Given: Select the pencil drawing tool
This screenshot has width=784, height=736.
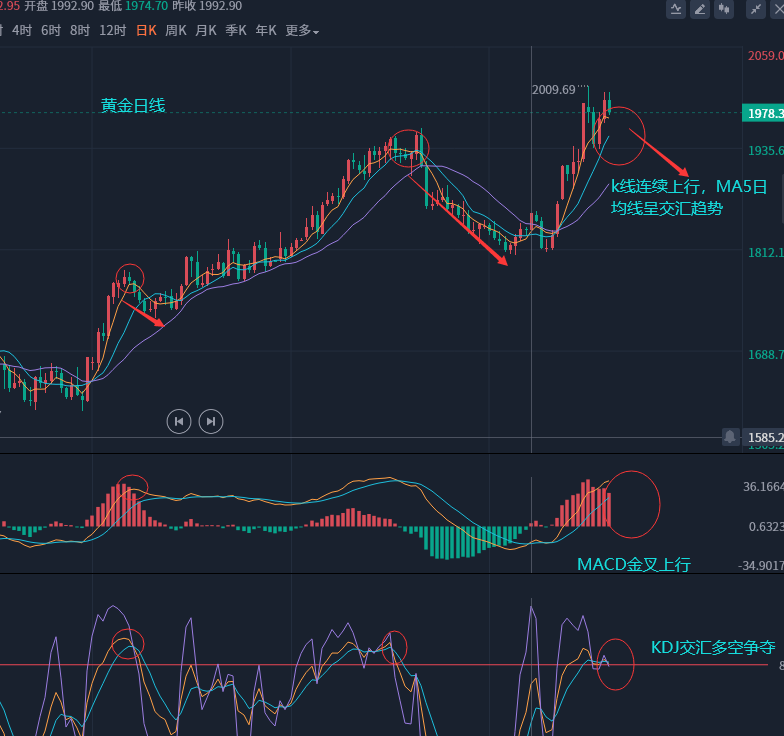Looking at the screenshot, I should [701, 9].
